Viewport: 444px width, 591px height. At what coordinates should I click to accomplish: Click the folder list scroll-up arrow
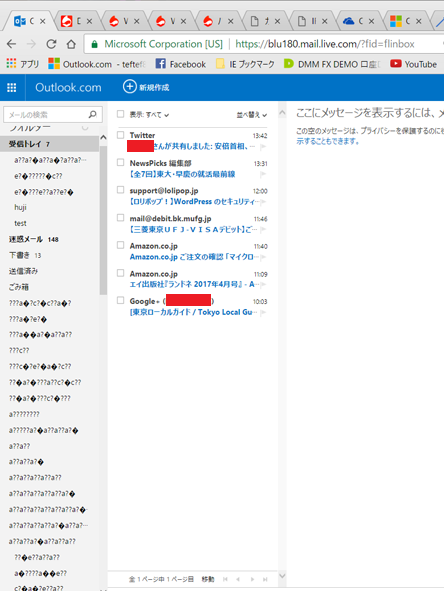103,138
